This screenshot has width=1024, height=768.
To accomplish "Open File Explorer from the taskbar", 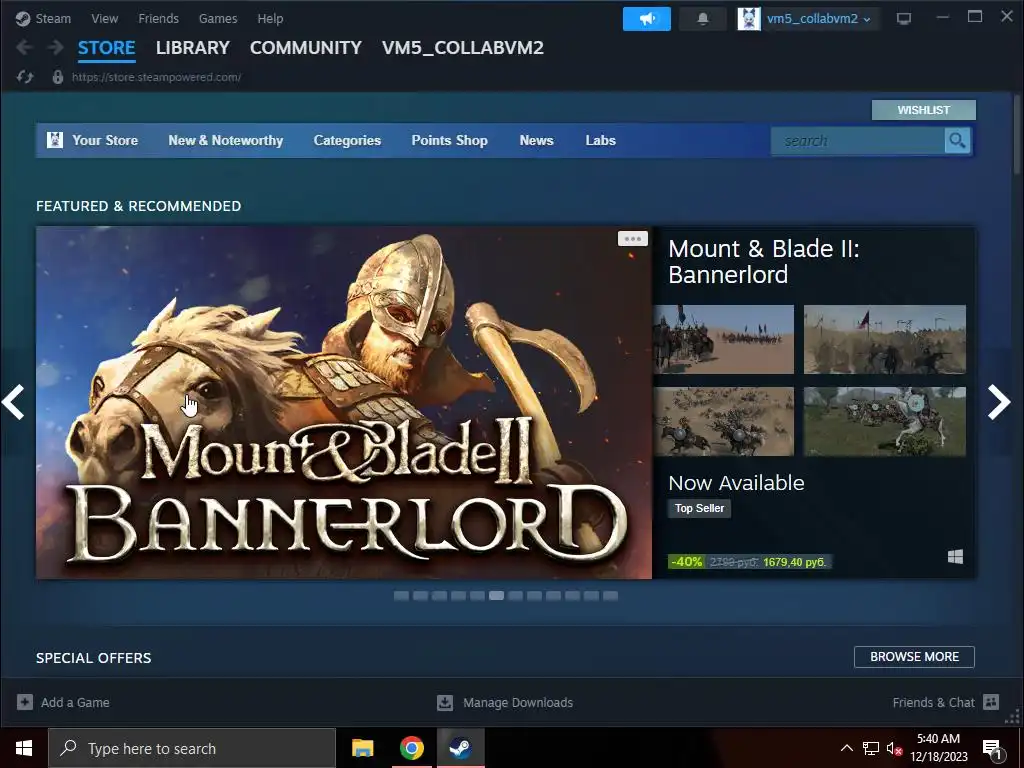I will (362, 748).
